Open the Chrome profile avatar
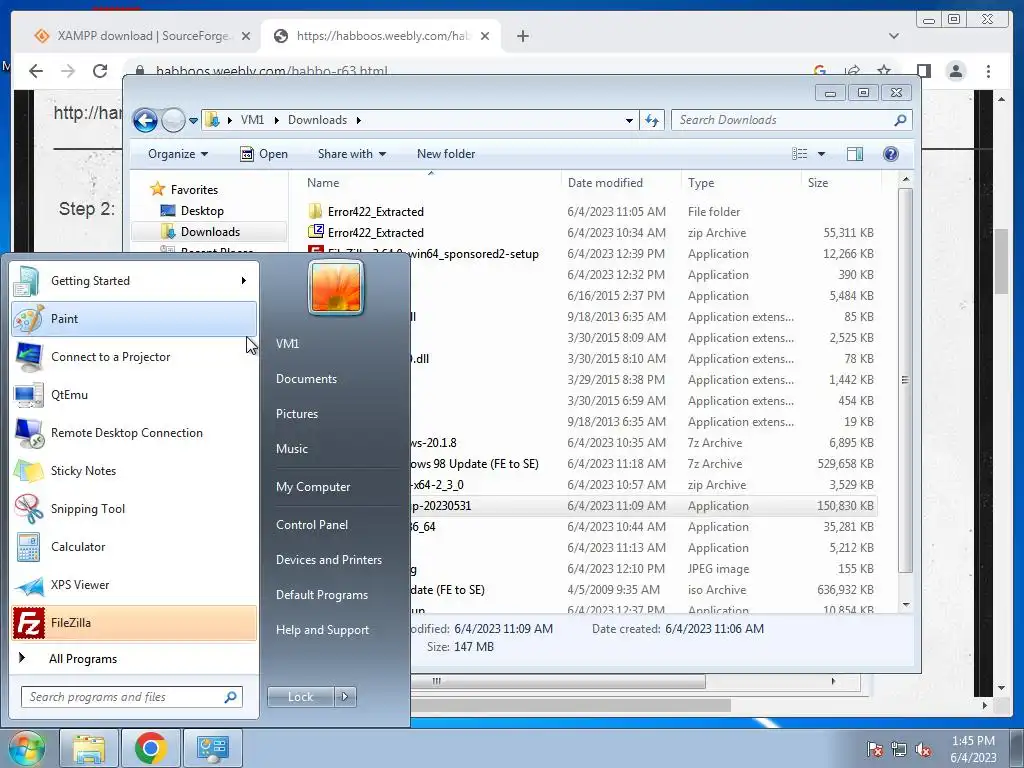1024x768 pixels. pyautogui.click(x=955, y=71)
